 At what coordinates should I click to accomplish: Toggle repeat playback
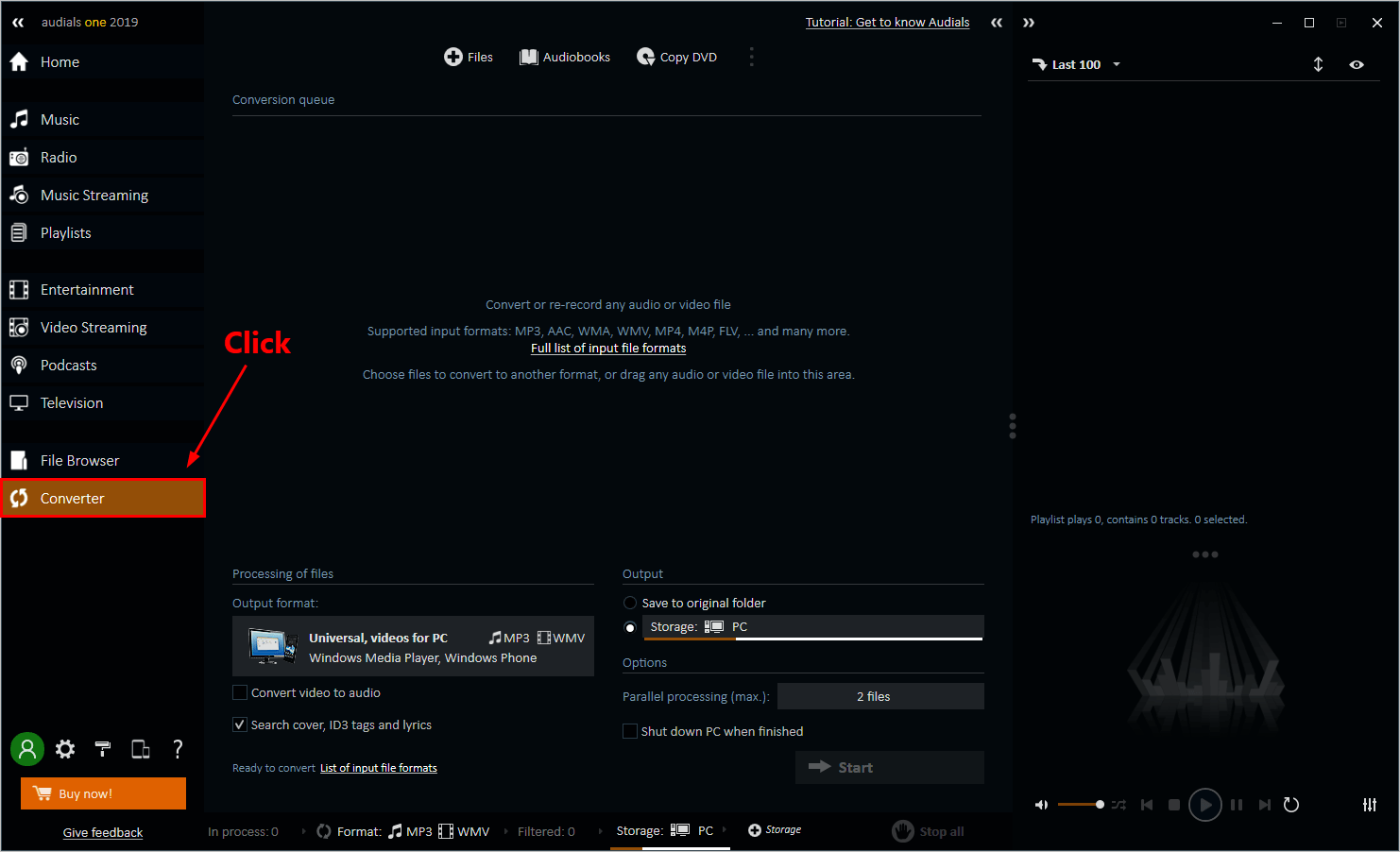point(1291,805)
